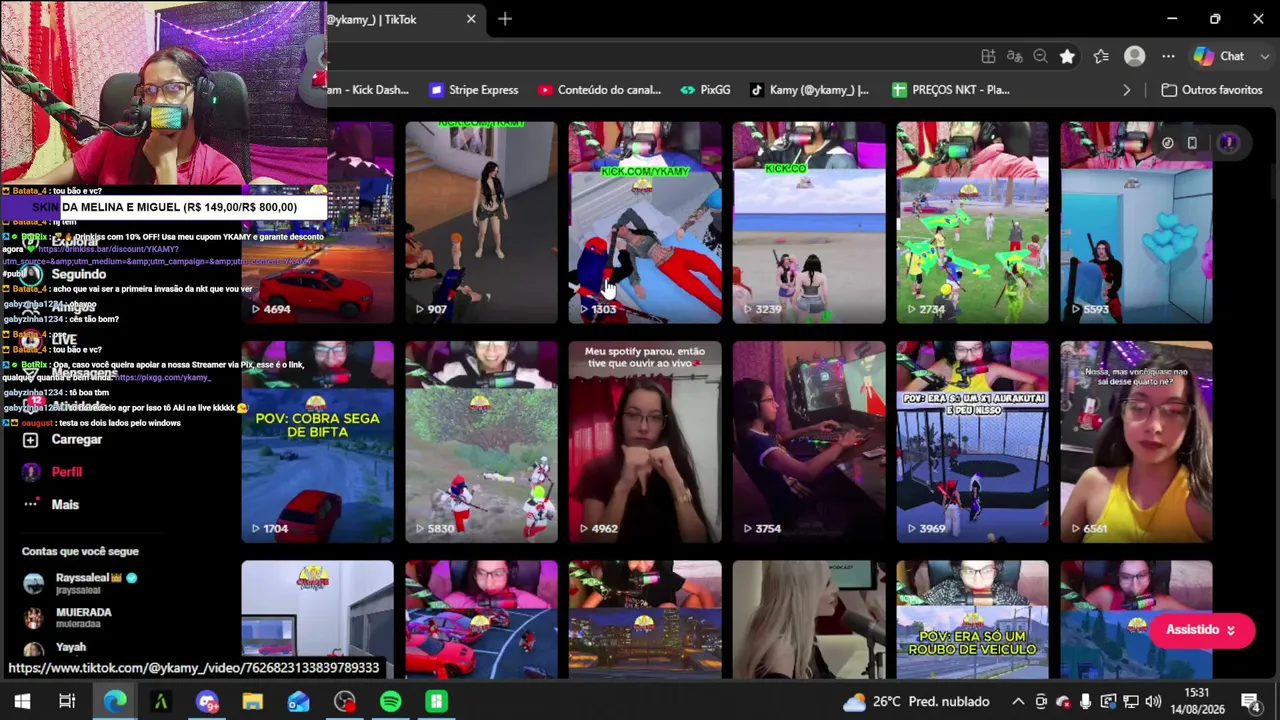The height and width of the screenshot is (720, 1280).
Task: Show hidden system tray icons
Action: 1018,702
